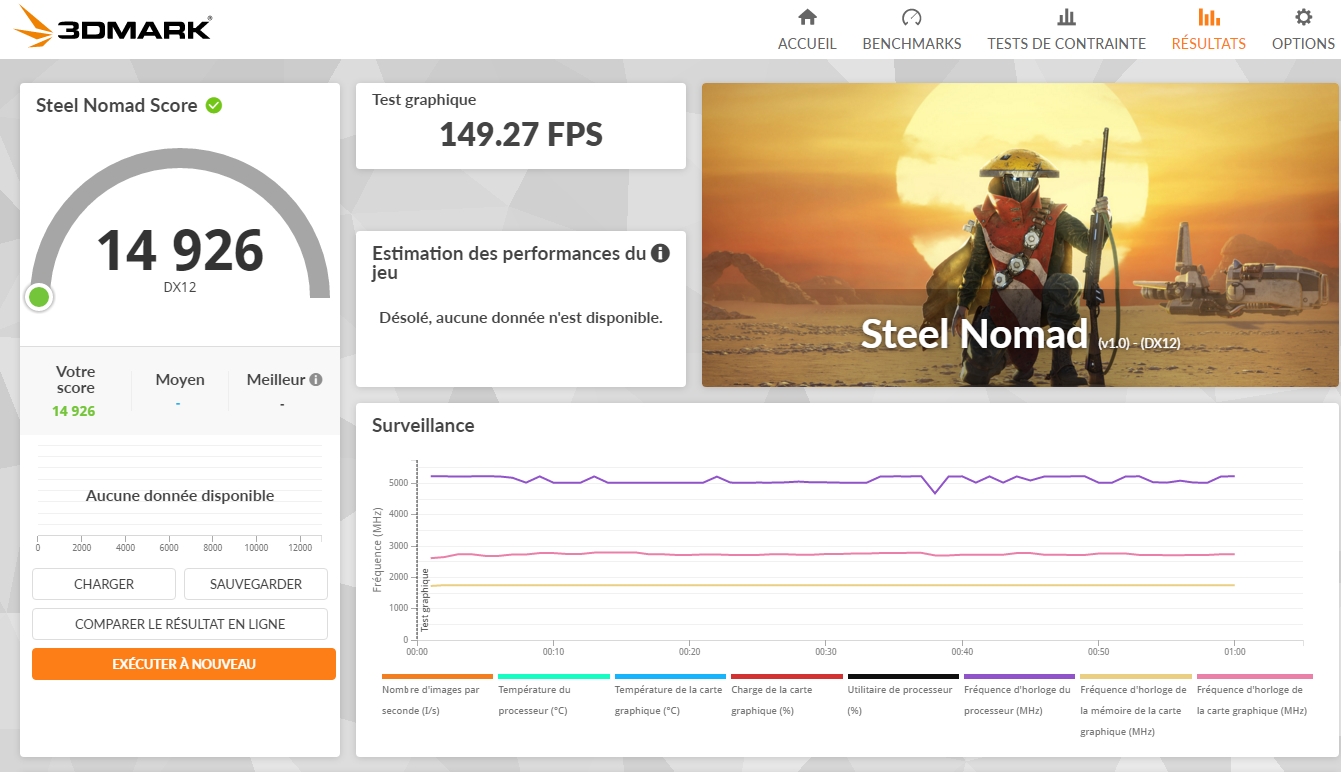Click the green 14 926 score value
The image size is (1341, 772).
click(x=76, y=411)
